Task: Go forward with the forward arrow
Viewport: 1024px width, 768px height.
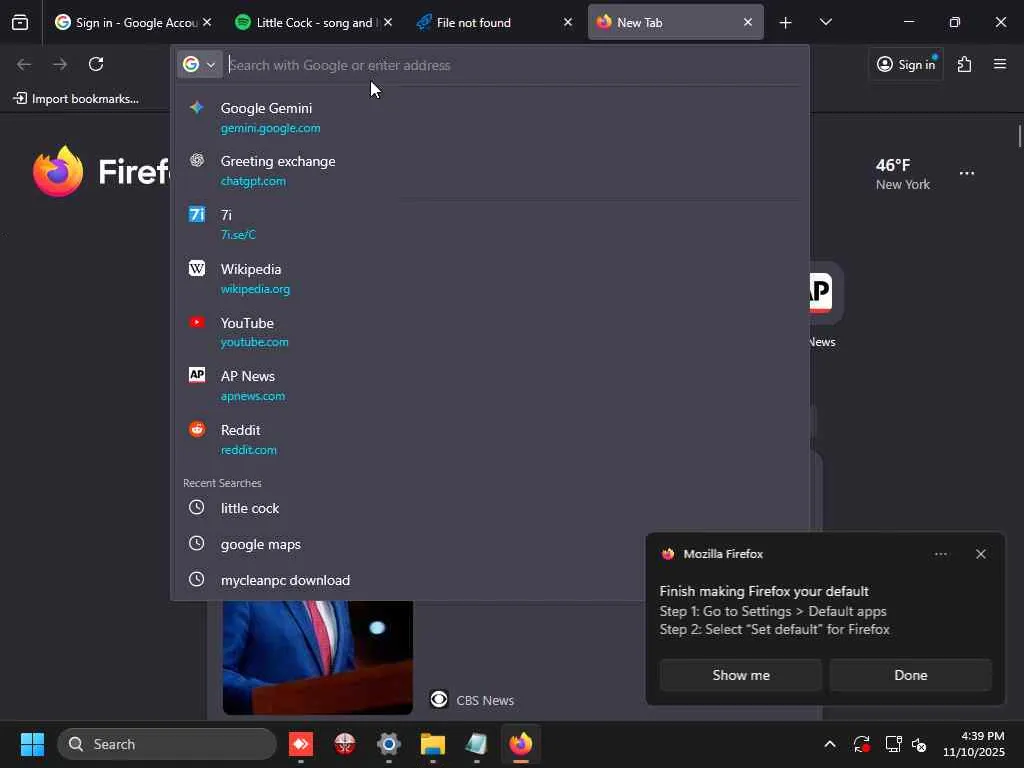Action: (60, 64)
